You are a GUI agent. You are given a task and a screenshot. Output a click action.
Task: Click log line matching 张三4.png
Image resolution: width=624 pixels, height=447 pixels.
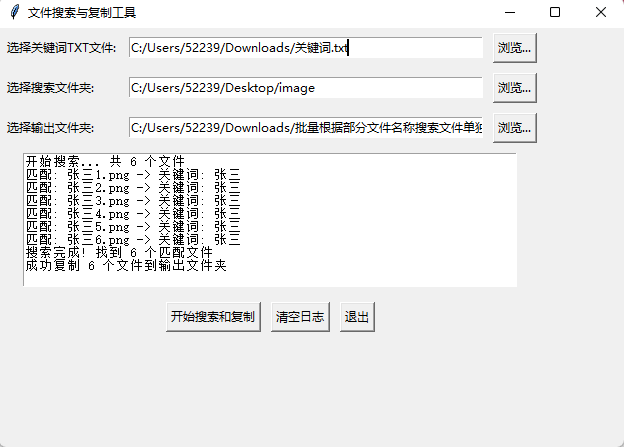(133, 214)
